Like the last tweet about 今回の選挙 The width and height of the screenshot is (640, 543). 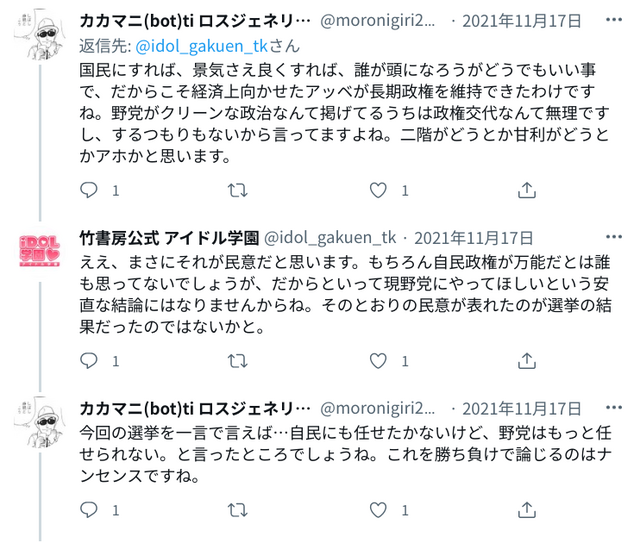click(378, 510)
